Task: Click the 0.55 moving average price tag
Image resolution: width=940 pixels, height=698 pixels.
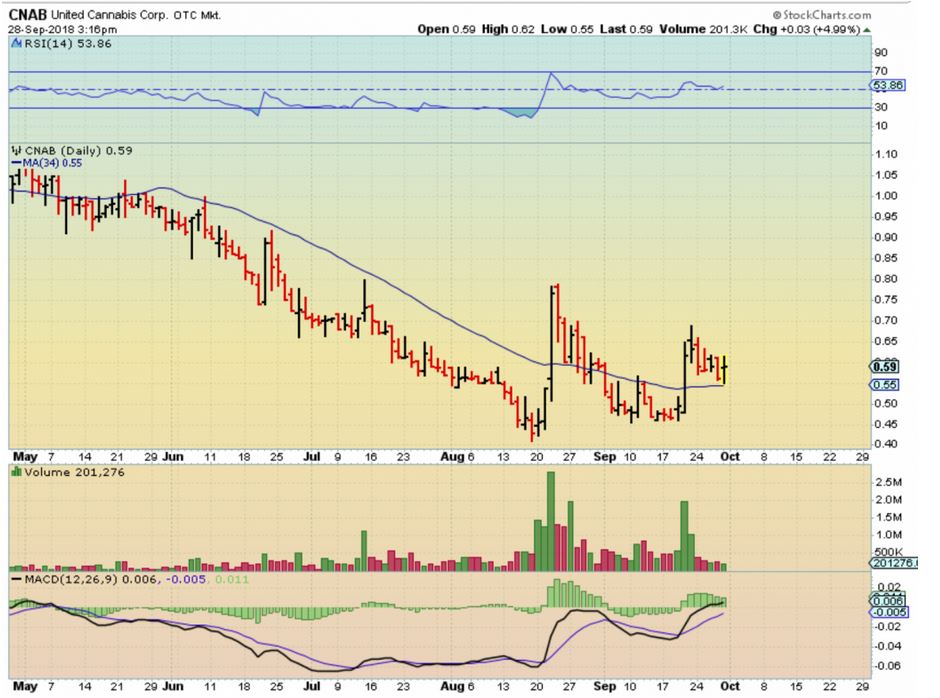Action: point(885,385)
